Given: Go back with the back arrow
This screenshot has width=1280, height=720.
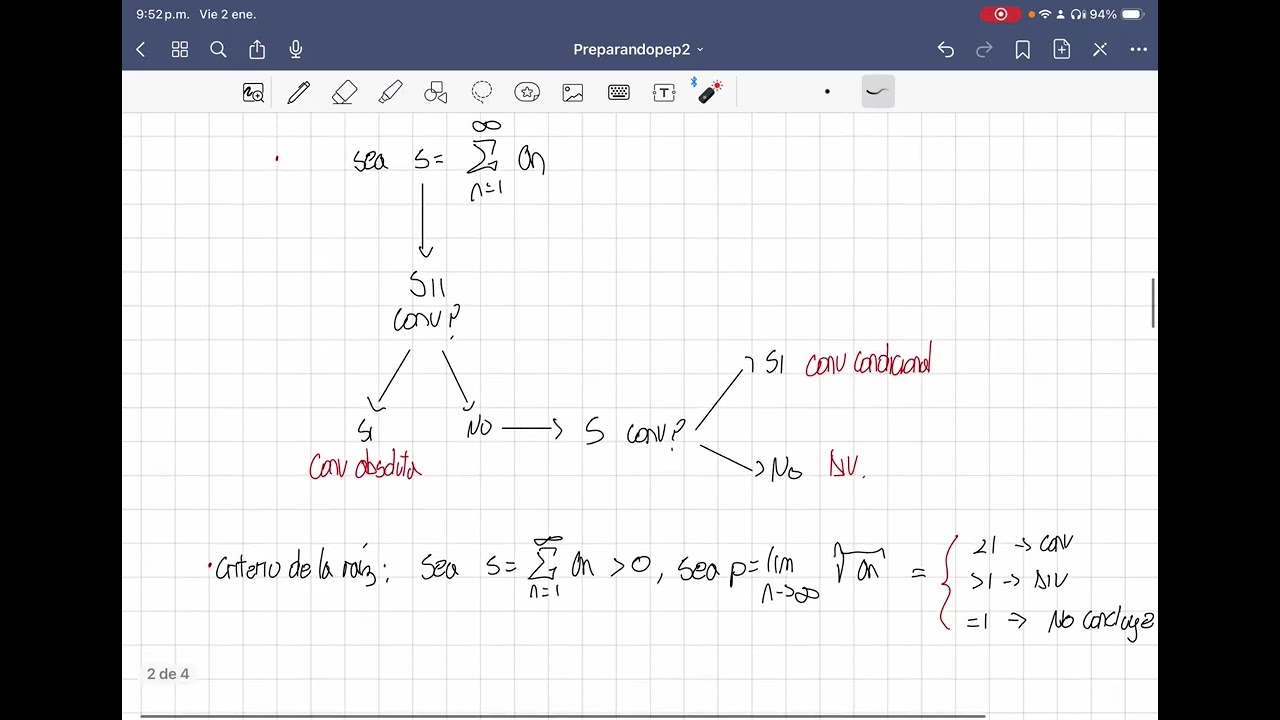Looking at the screenshot, I should (141, 49).
